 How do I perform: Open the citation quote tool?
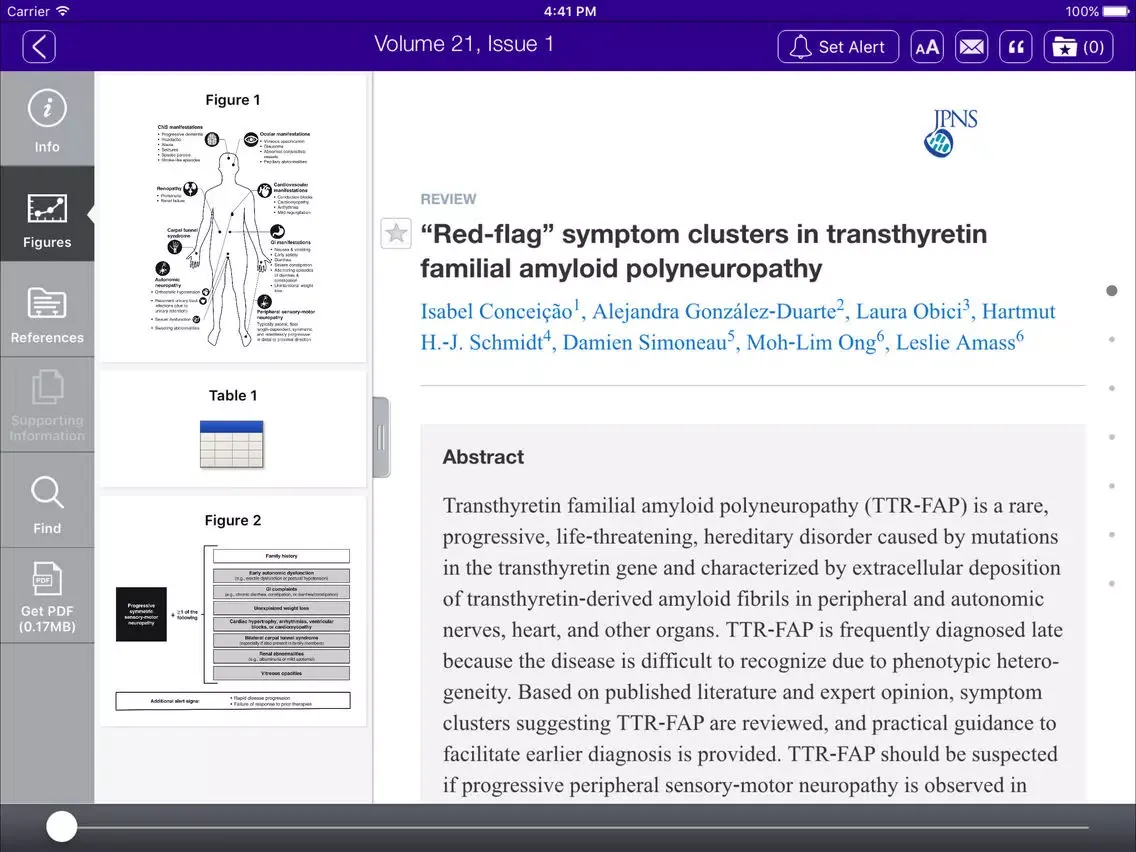(1015, 46)
